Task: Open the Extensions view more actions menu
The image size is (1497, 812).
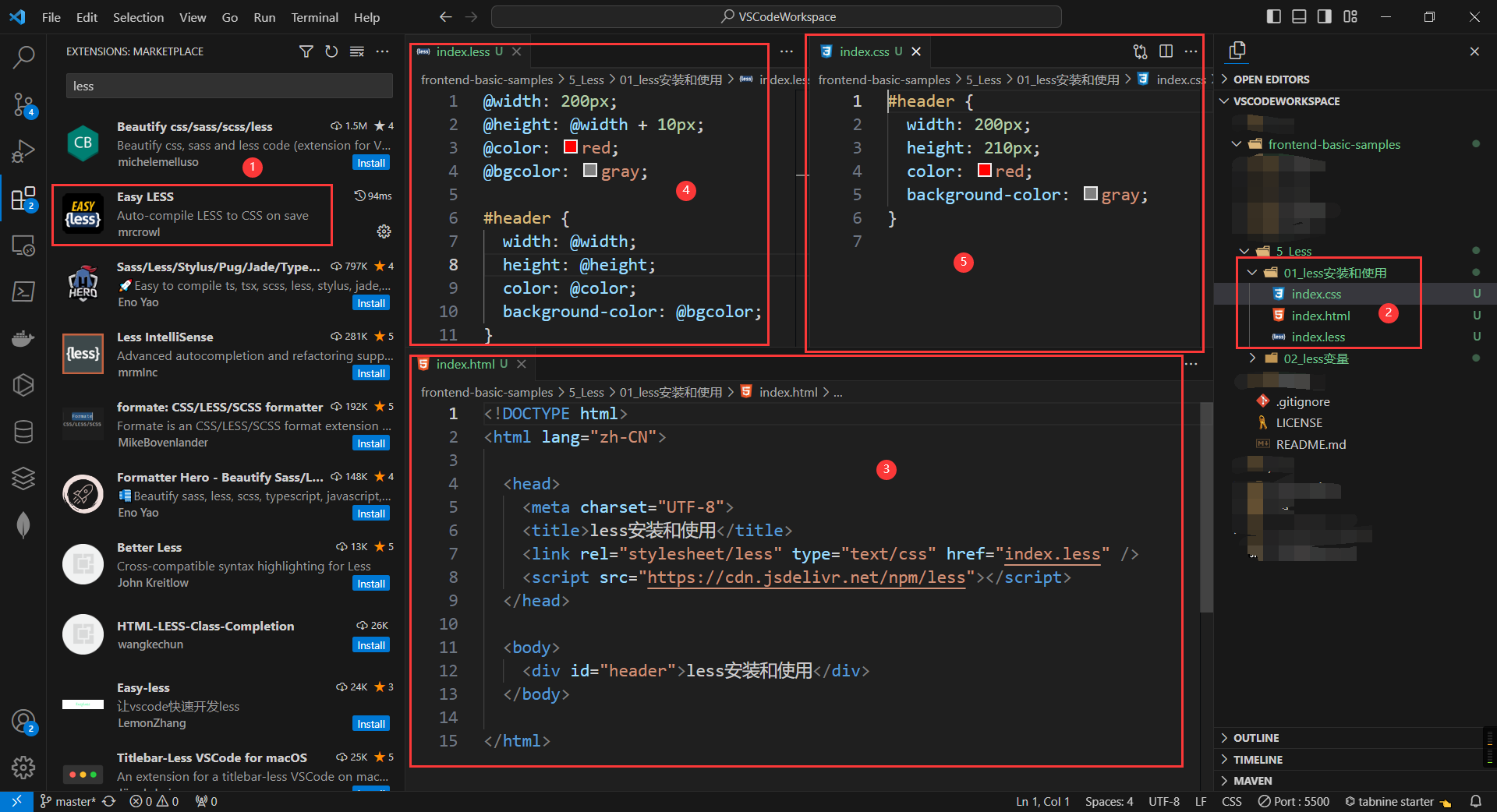Action: coord(382,51)
